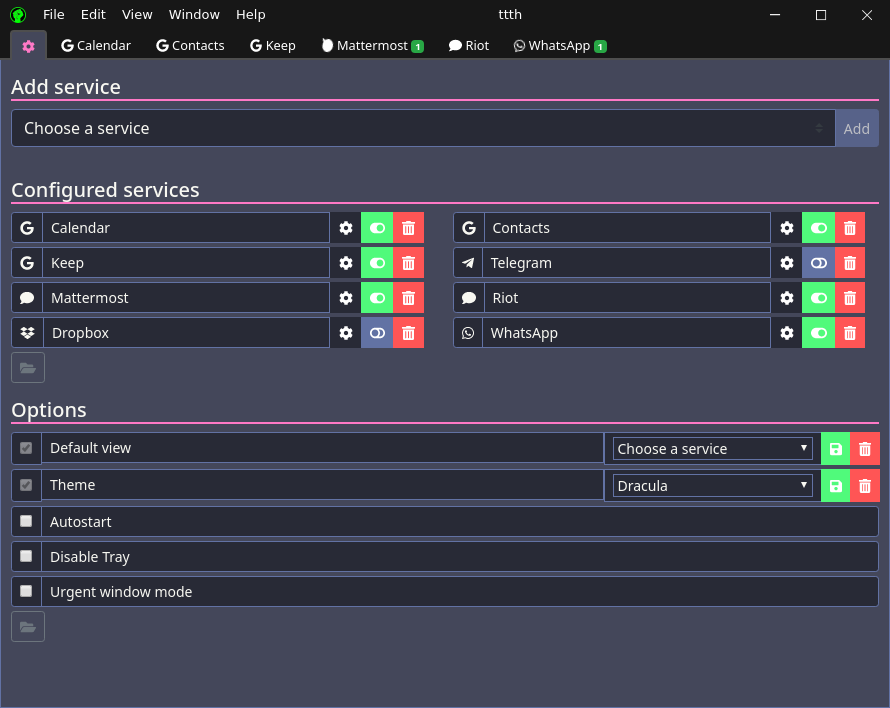Open the View menu
Image resolution: width=890 pixels, height=708 pixels.
tap(137, 15)
